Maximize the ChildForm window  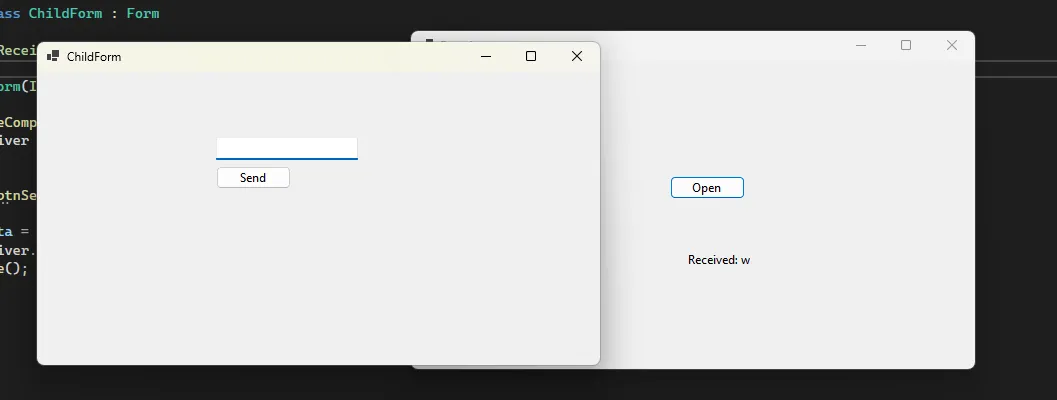531,57
